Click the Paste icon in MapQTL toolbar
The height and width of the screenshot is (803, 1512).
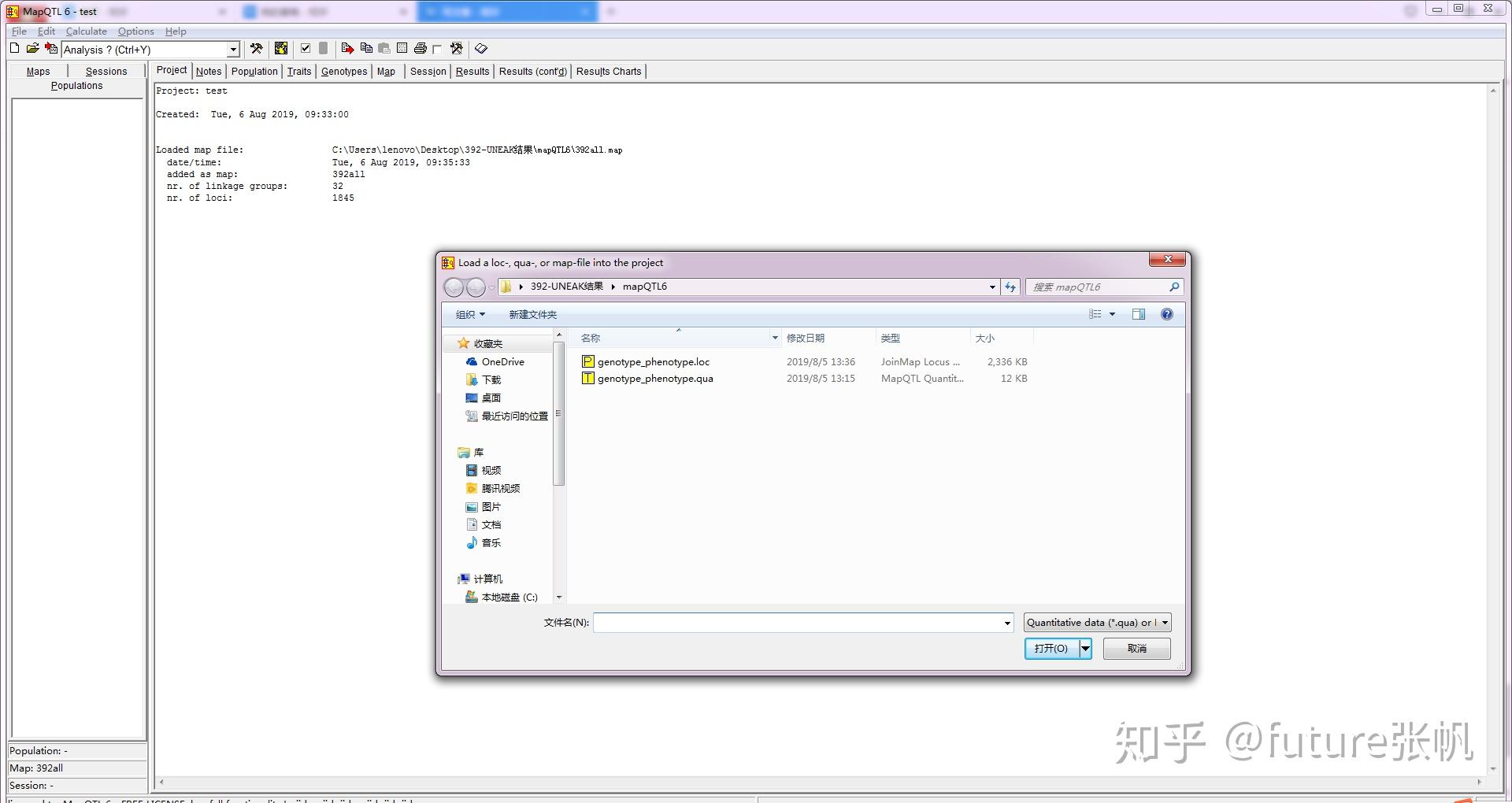[384, 49]
